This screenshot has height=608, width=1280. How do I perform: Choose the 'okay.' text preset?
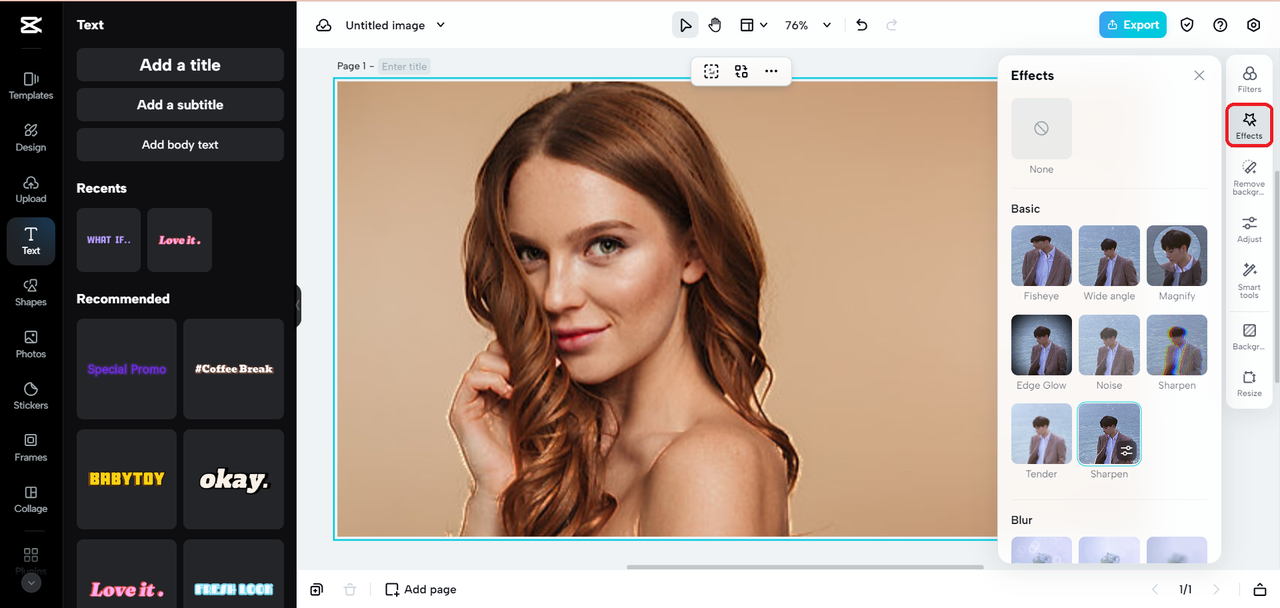234,479
